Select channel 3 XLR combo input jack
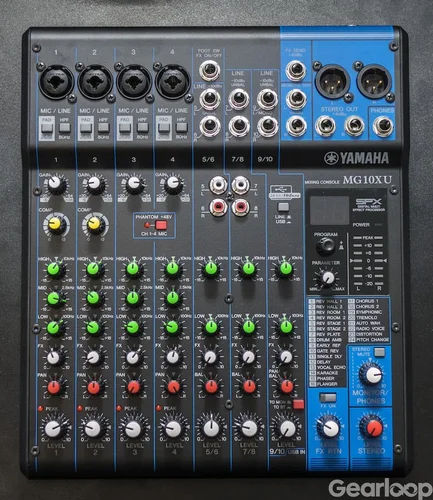 tap(134, 82)
